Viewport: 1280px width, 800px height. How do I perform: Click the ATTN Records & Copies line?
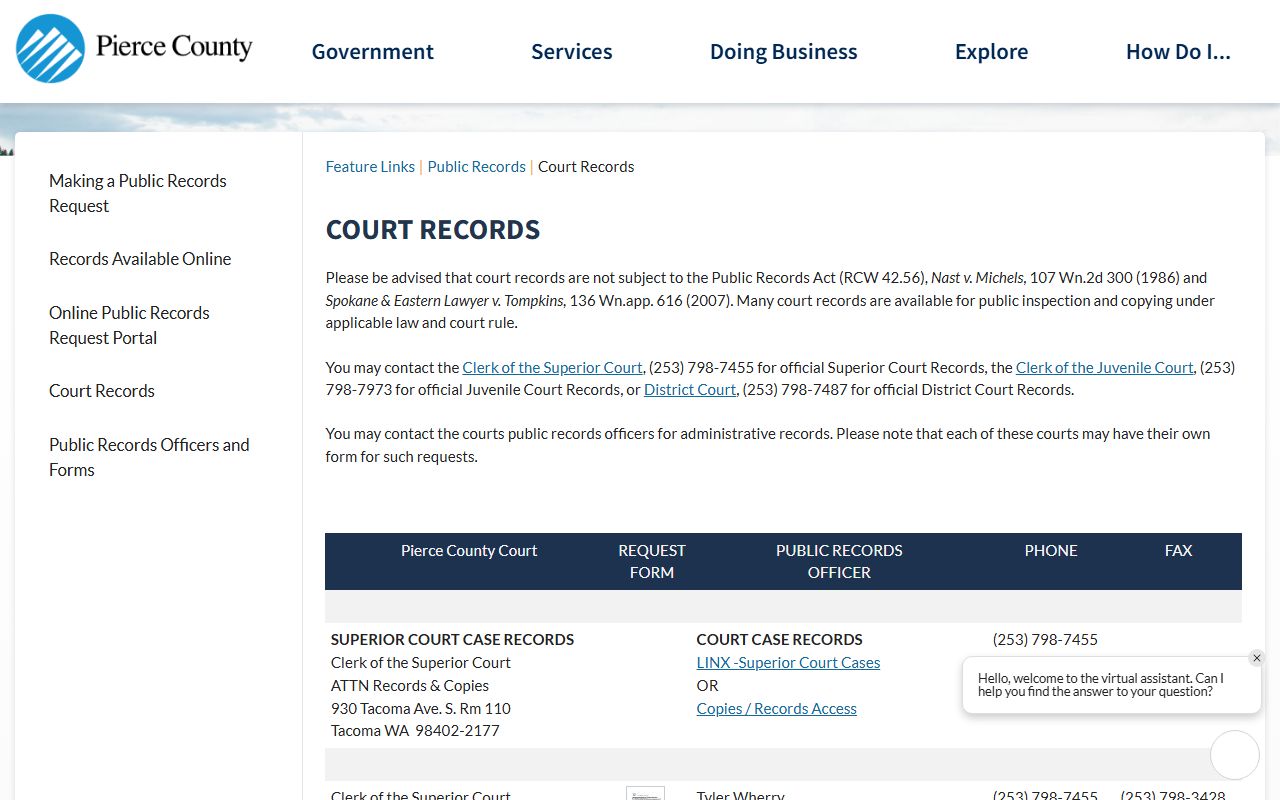tap(410, 686)
